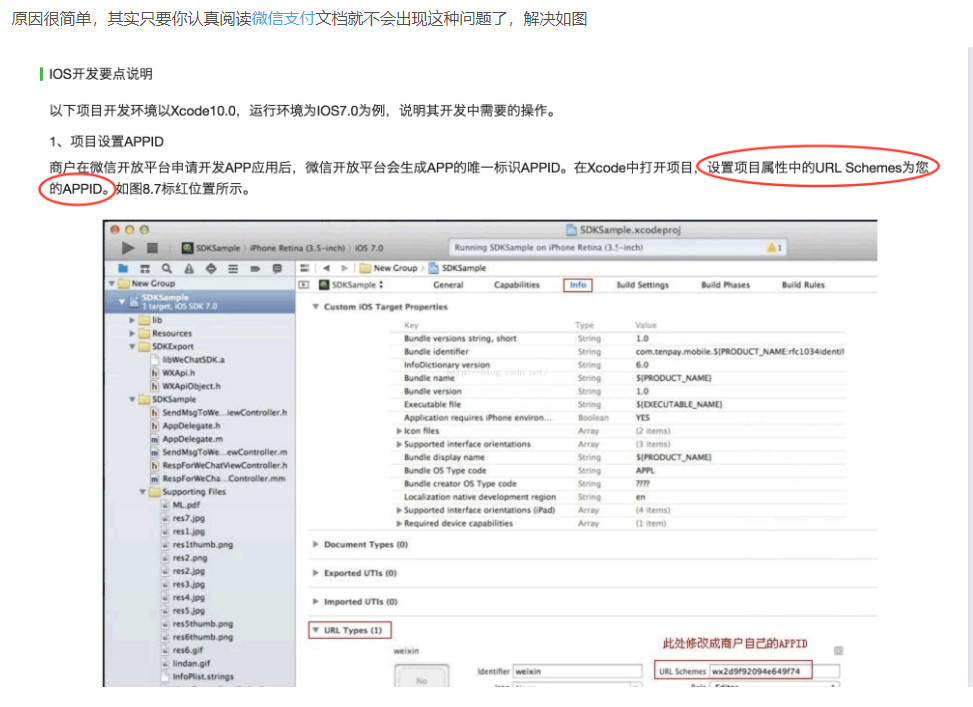The image size is (973, 707).
Task: Select the iPhone Retina (3.5-inch) destination
Action: tap(297, 248)
